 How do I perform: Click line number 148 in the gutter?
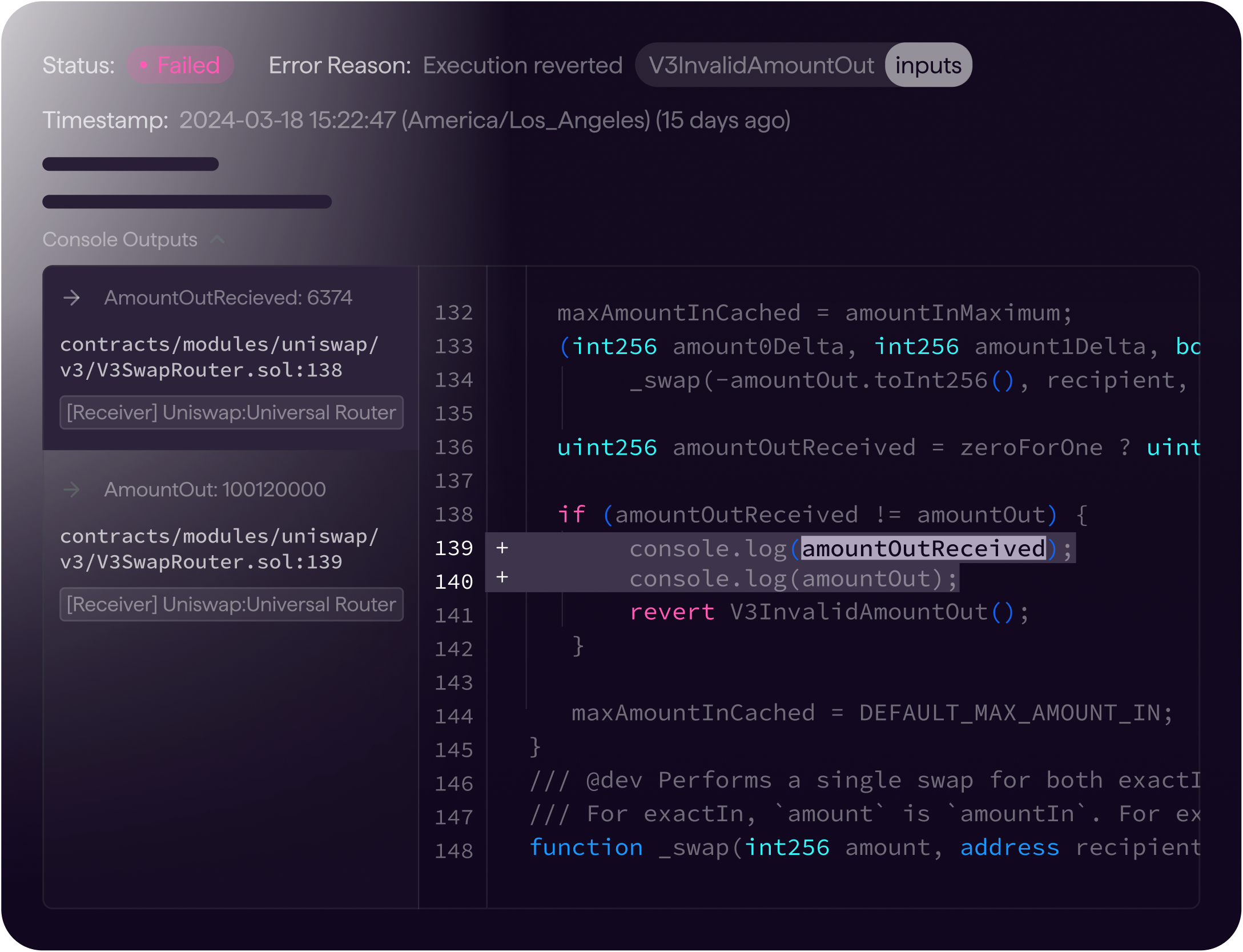coord(454,851)
